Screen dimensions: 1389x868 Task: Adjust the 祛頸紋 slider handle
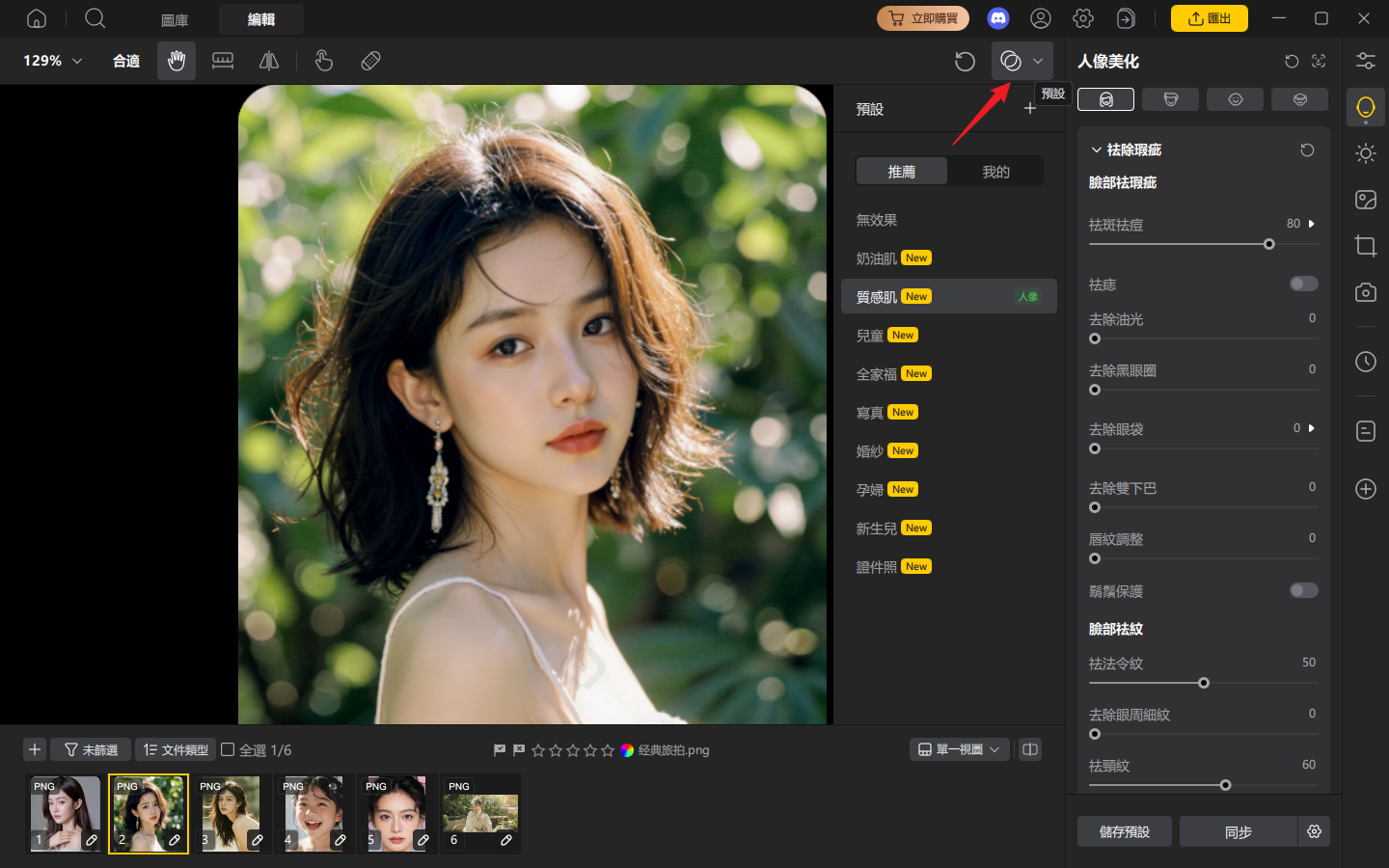tap(1226, 785)
